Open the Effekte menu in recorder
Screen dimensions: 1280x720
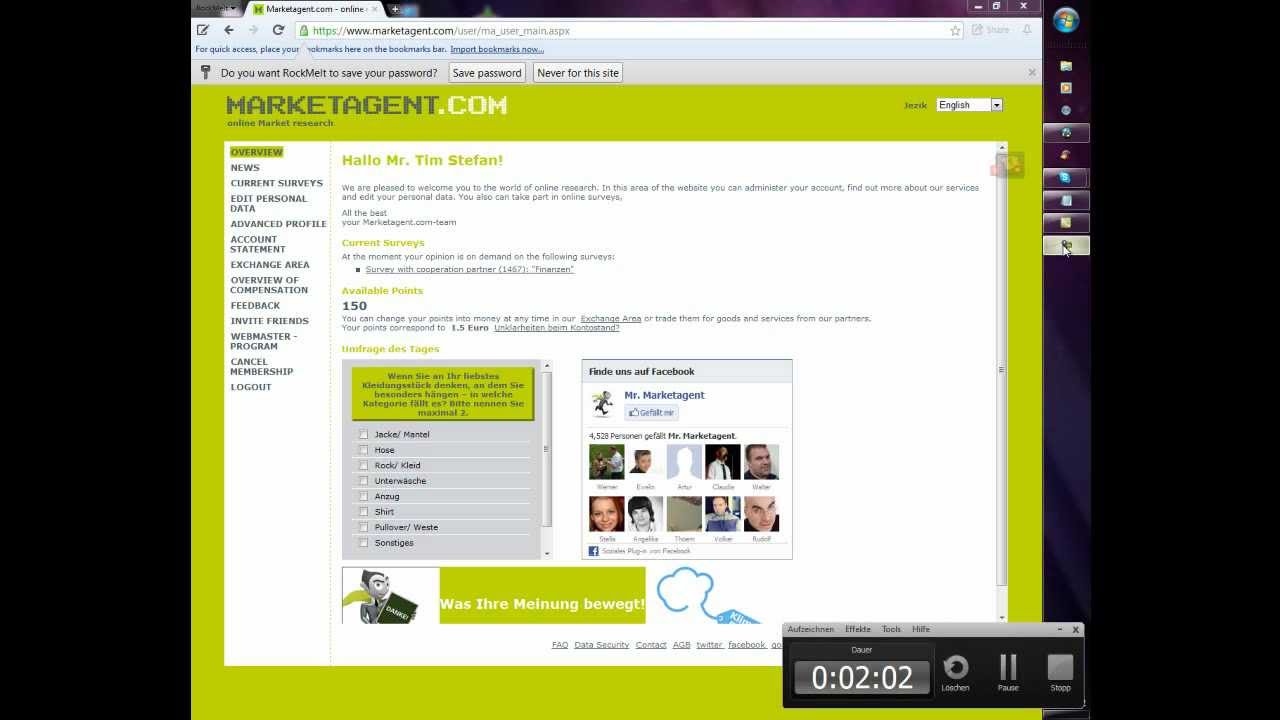coord(858,629)
